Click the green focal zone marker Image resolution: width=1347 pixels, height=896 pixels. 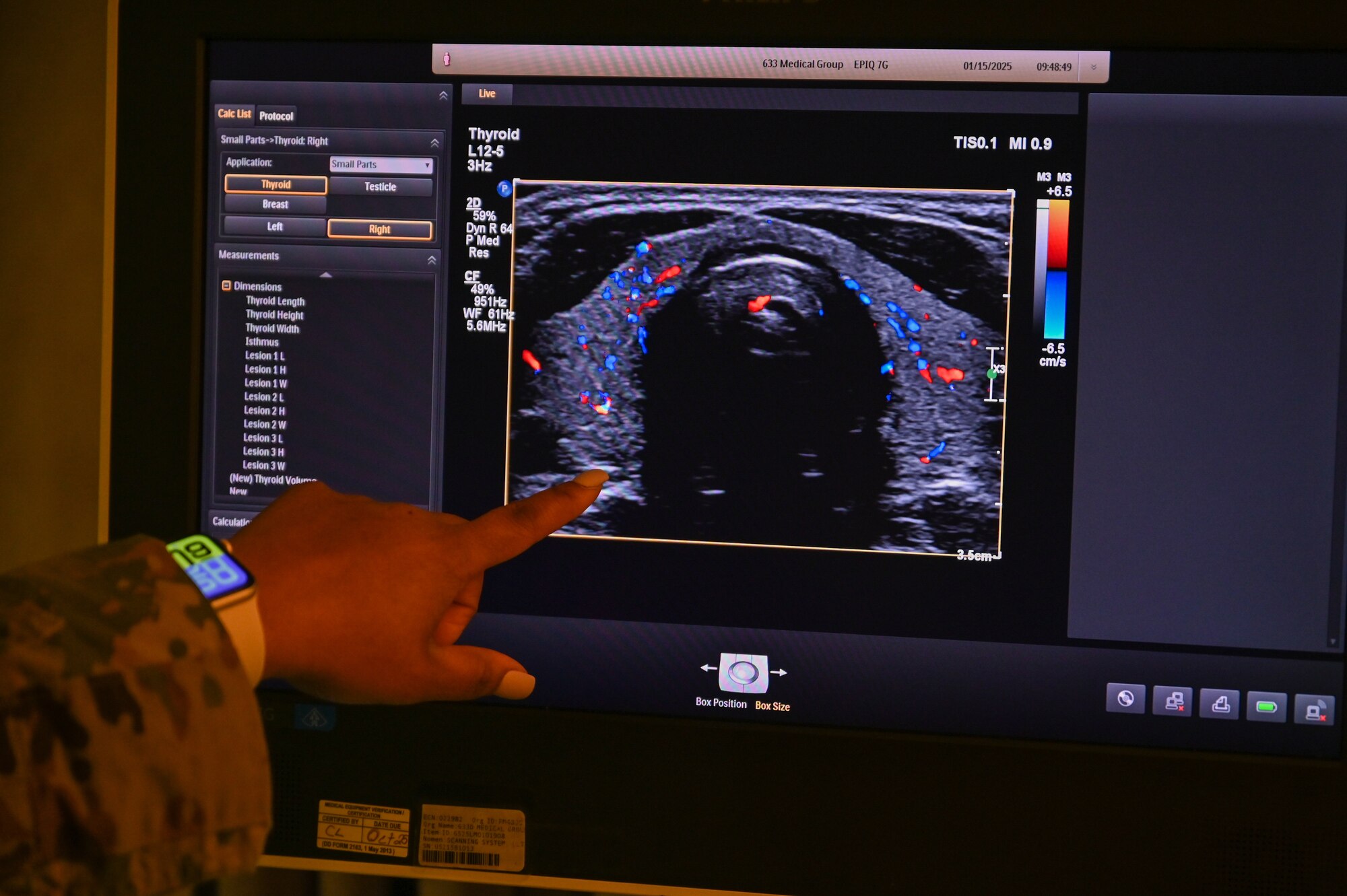(x=991, y=374)
